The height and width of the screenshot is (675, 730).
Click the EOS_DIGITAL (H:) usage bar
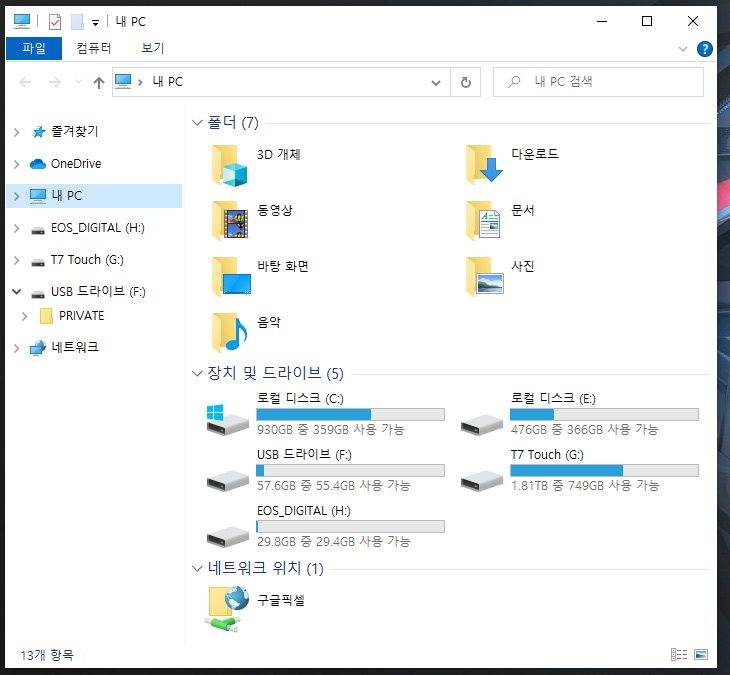click(350, 526)
